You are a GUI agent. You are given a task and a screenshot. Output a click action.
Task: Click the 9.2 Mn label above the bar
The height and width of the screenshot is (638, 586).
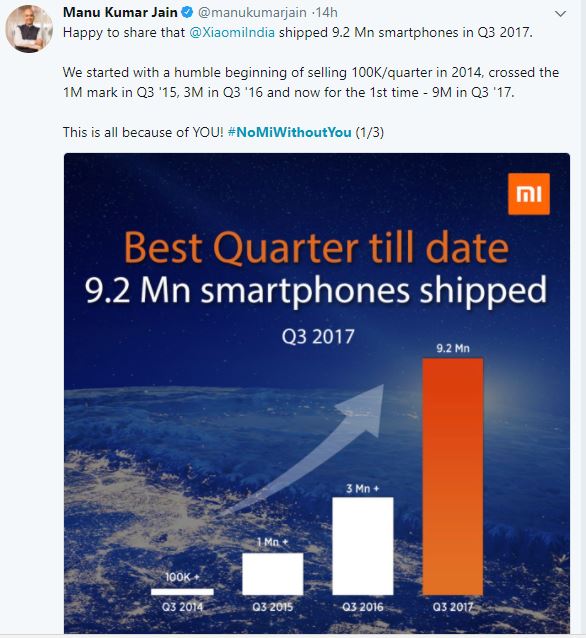click(x=453, y=348)
